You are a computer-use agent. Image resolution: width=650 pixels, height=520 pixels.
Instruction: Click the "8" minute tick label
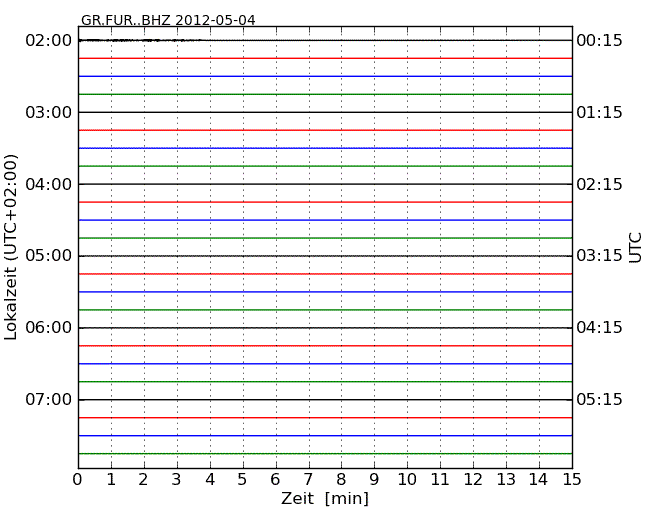point(341,479)
